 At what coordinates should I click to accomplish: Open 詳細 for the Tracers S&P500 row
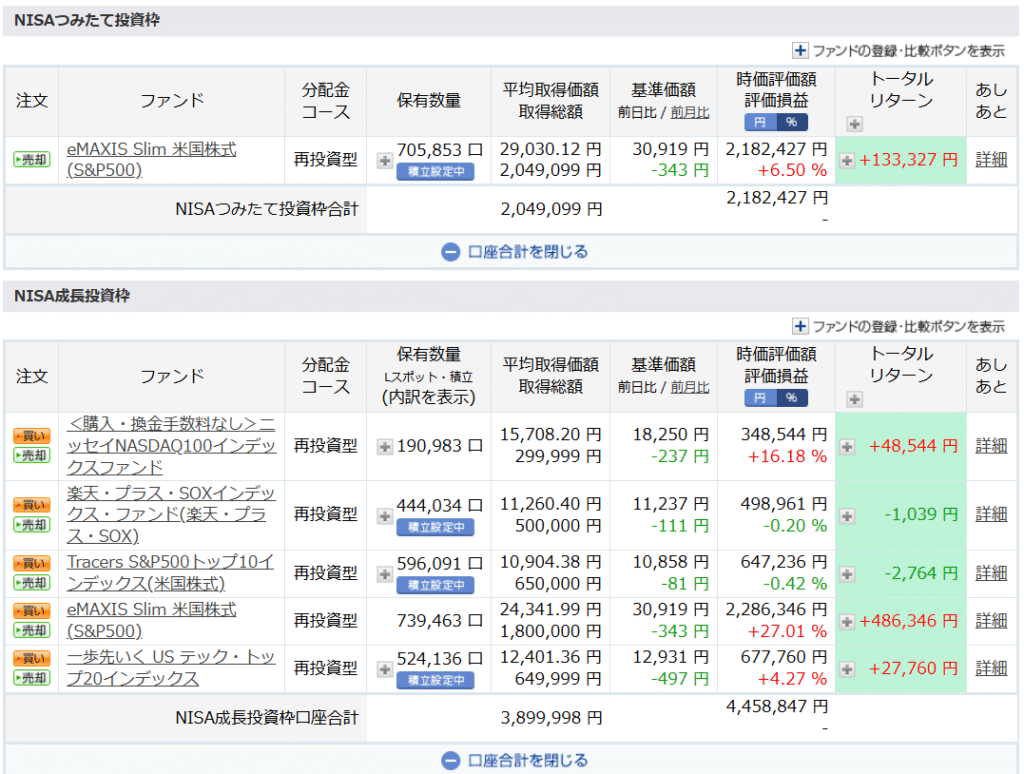tap(991, 573)
